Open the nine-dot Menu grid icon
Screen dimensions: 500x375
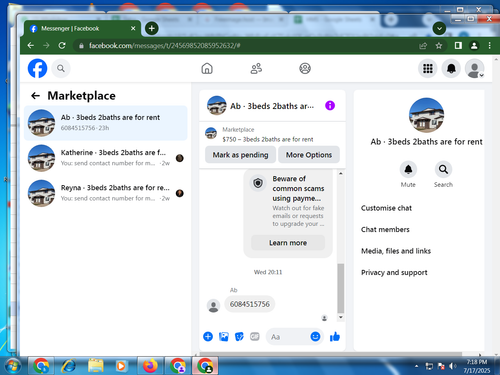[x=428, y=69]
